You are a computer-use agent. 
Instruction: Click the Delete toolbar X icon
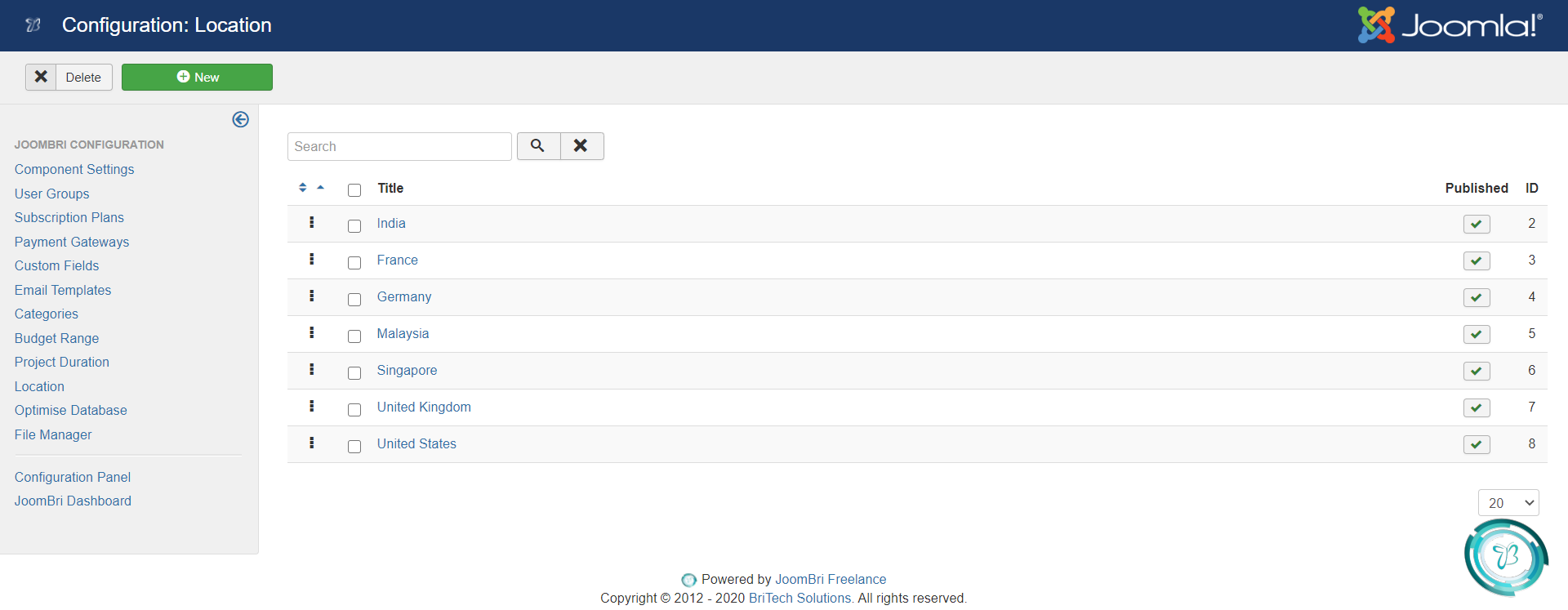point(41,77)
